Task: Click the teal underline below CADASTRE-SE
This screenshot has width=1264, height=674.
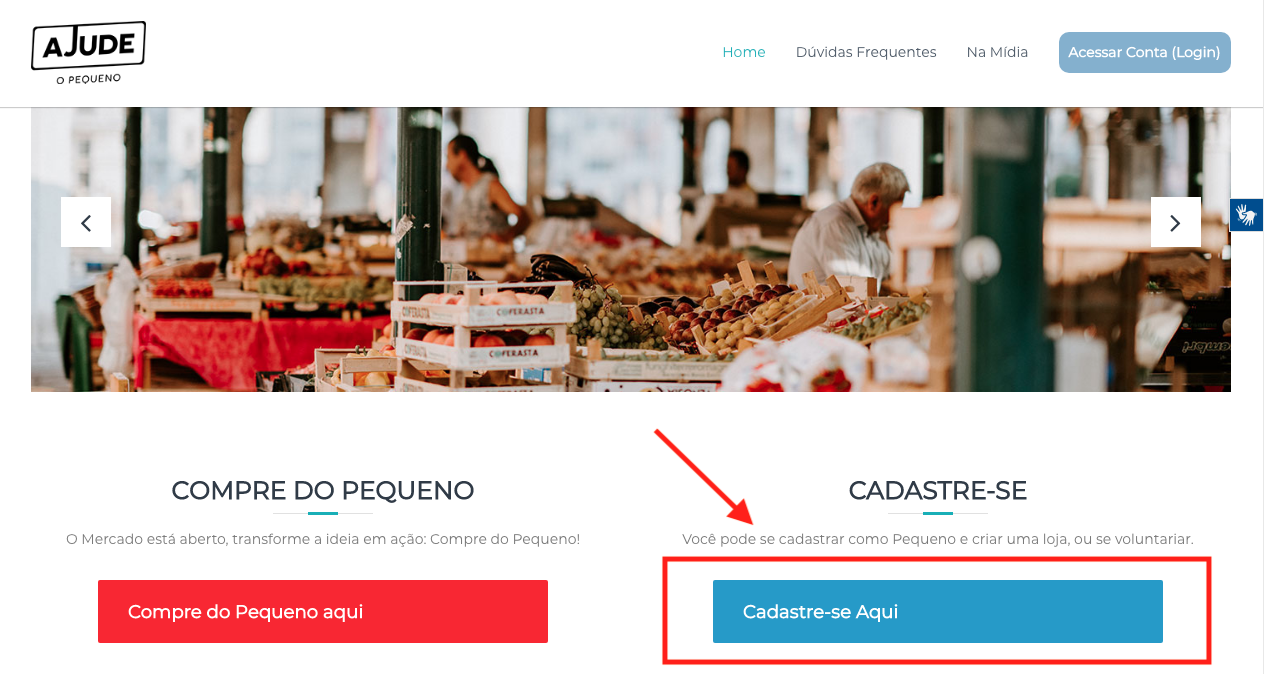Action: 938,513
